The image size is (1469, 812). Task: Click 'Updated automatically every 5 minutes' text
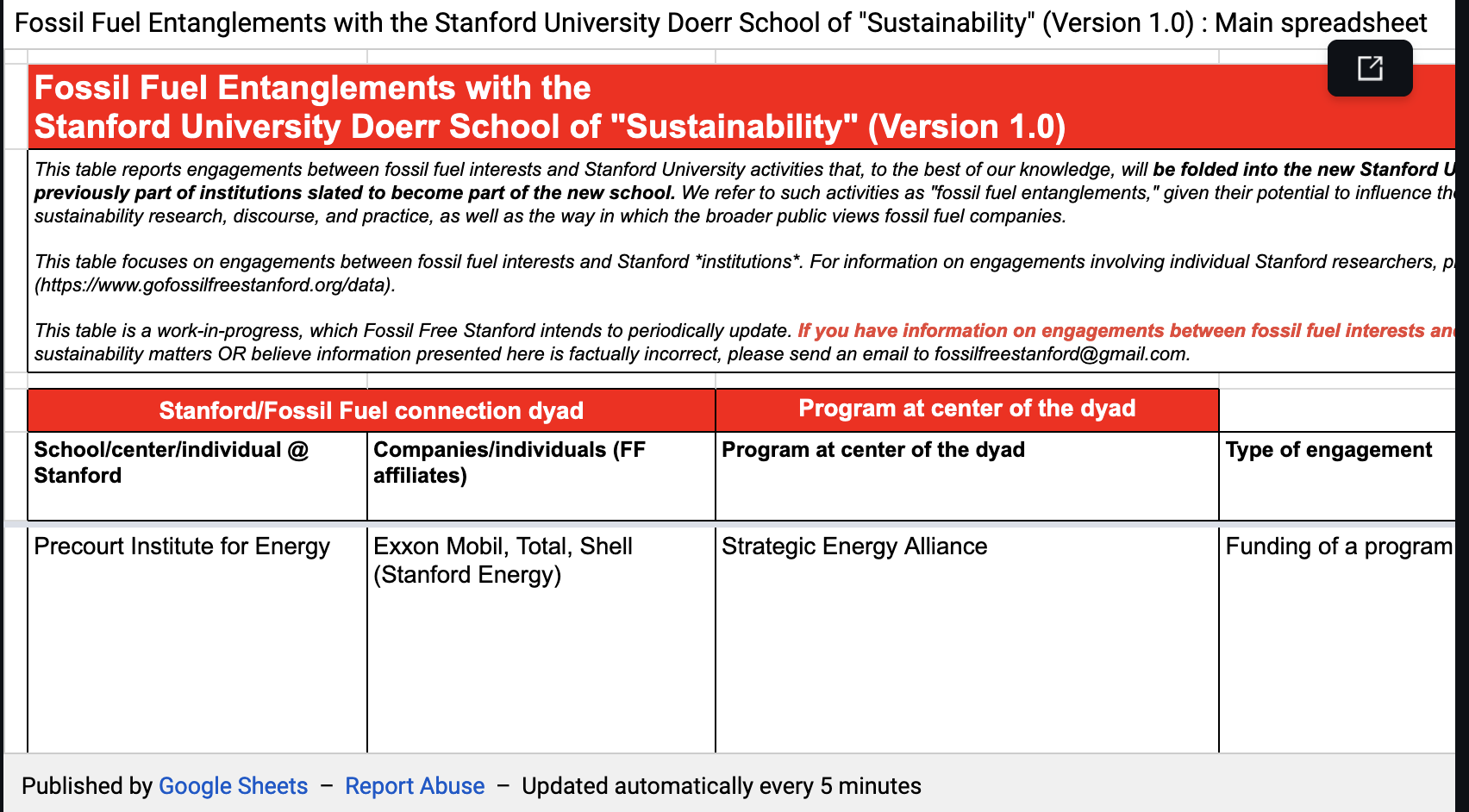722,786
